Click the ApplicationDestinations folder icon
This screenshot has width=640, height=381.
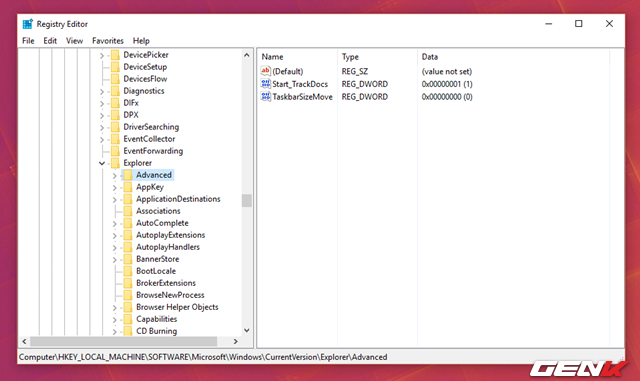coord(128,199)
